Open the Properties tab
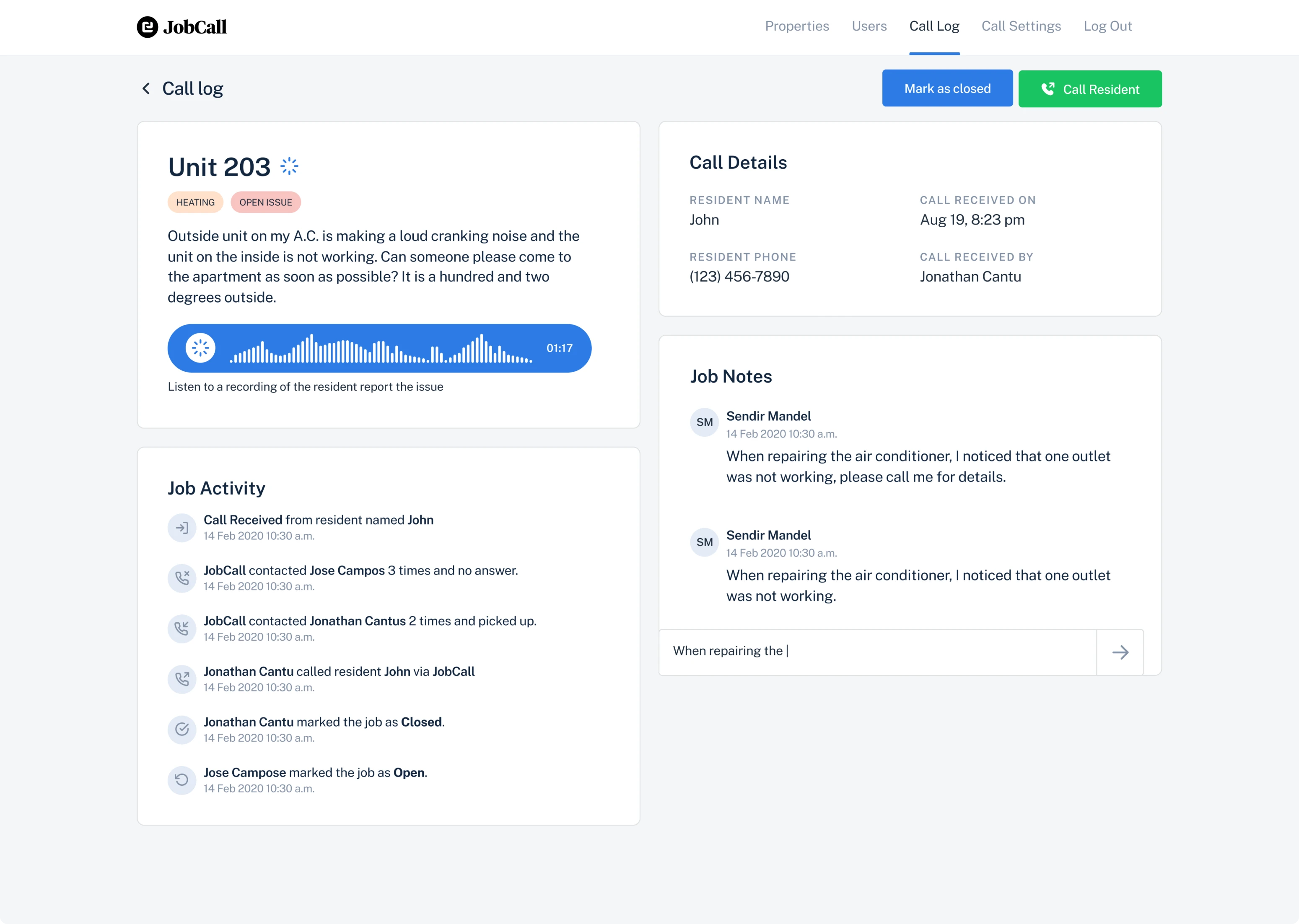Screen dimensions: 1299x924 click(796, 26)
